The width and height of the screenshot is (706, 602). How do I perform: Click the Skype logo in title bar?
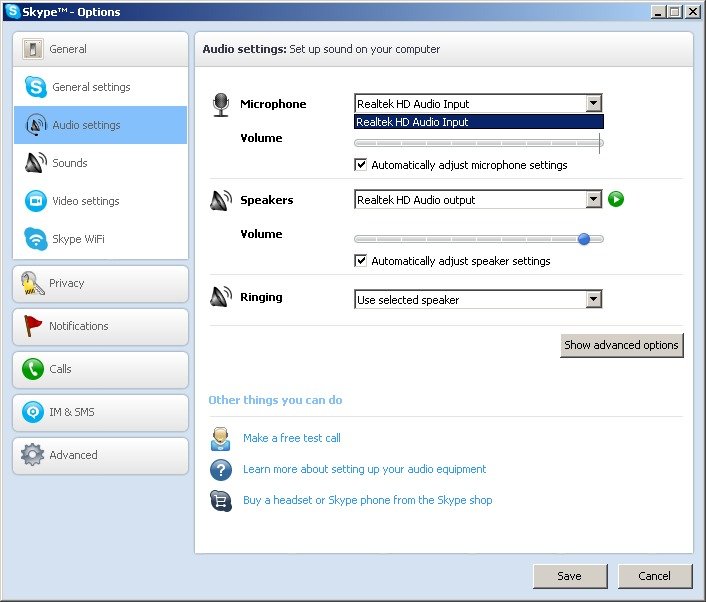(13, 11)
